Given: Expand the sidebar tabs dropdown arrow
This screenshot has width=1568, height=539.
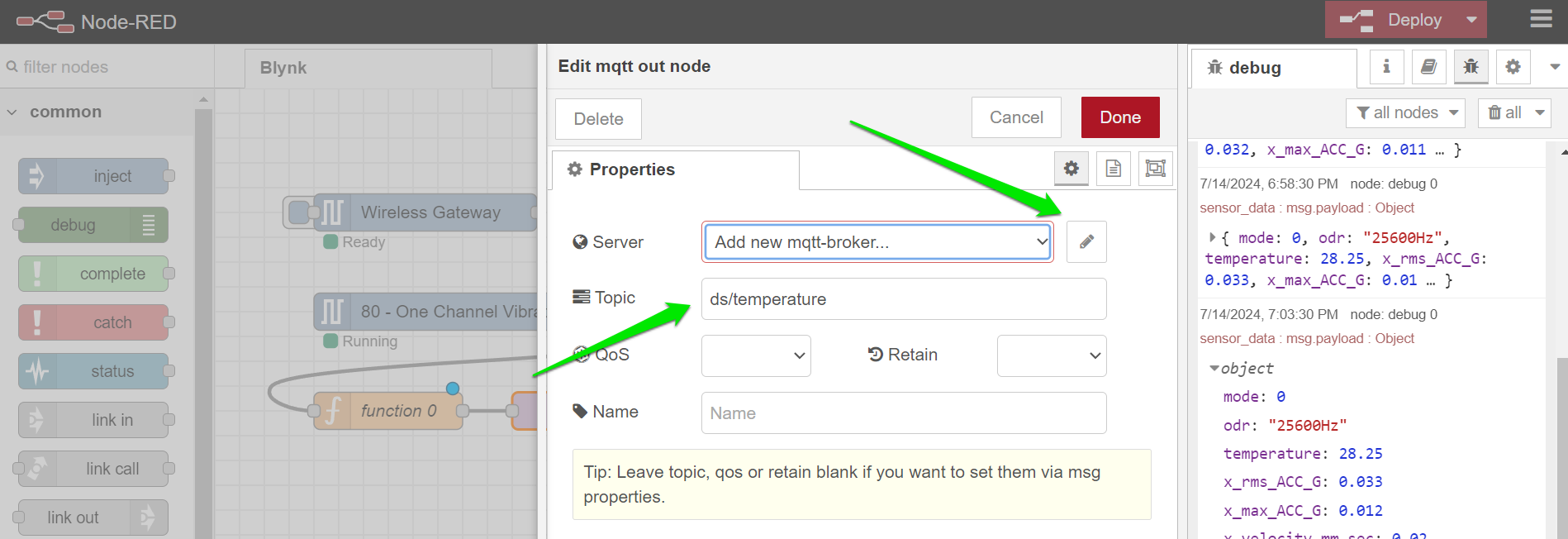Looking at the screenshot, I should [1555, 67].
